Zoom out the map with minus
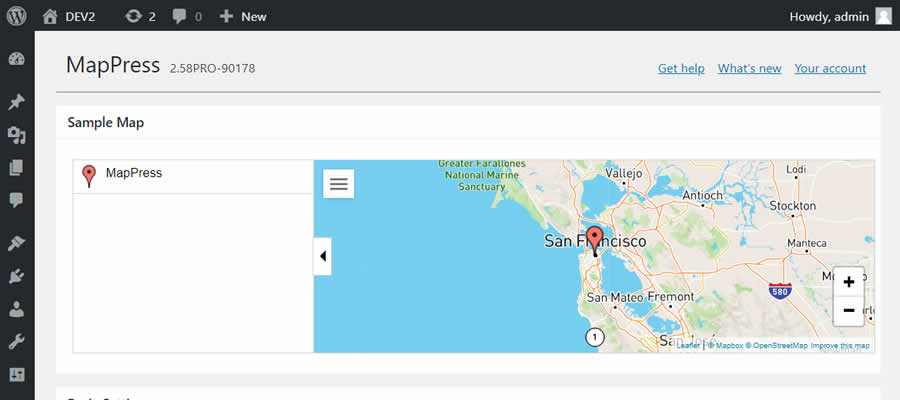 pyautogui.click(x=848, y=311)
